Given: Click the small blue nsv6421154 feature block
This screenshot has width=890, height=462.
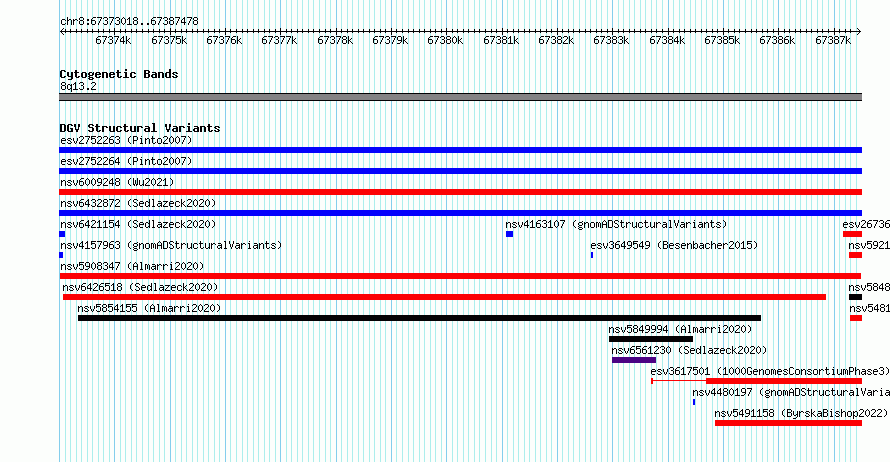Looking at the screenshot, I should 62,234.
